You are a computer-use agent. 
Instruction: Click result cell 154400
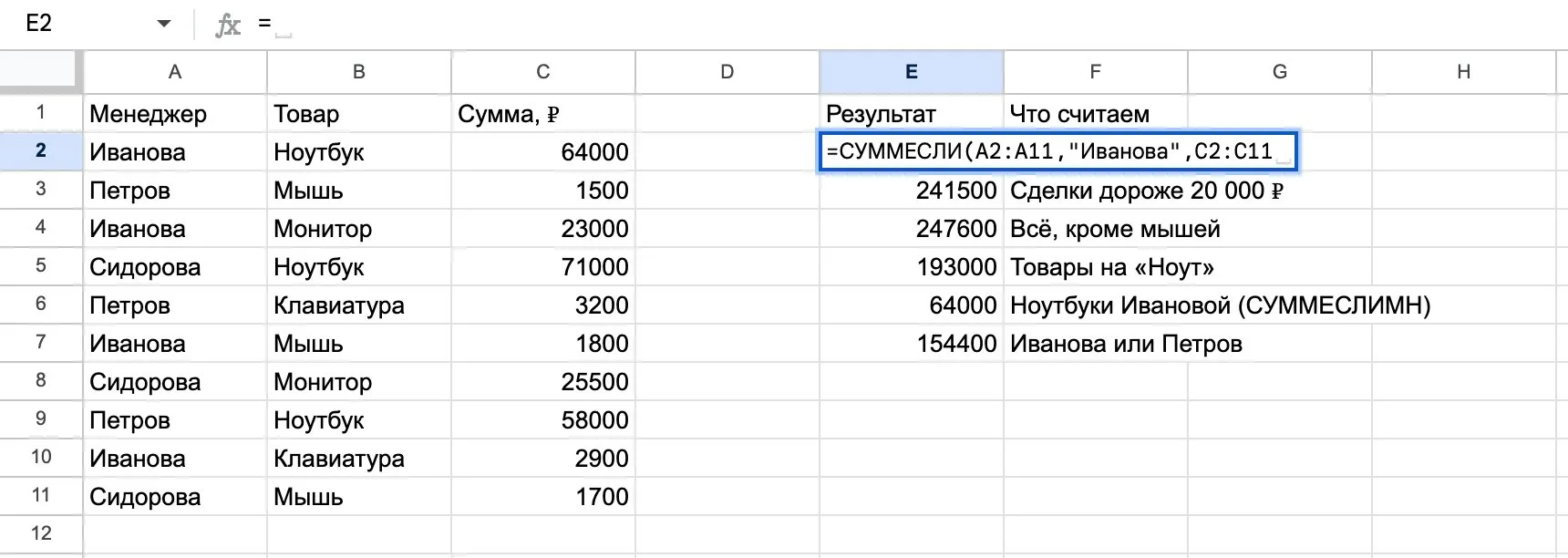coord(912,344)
